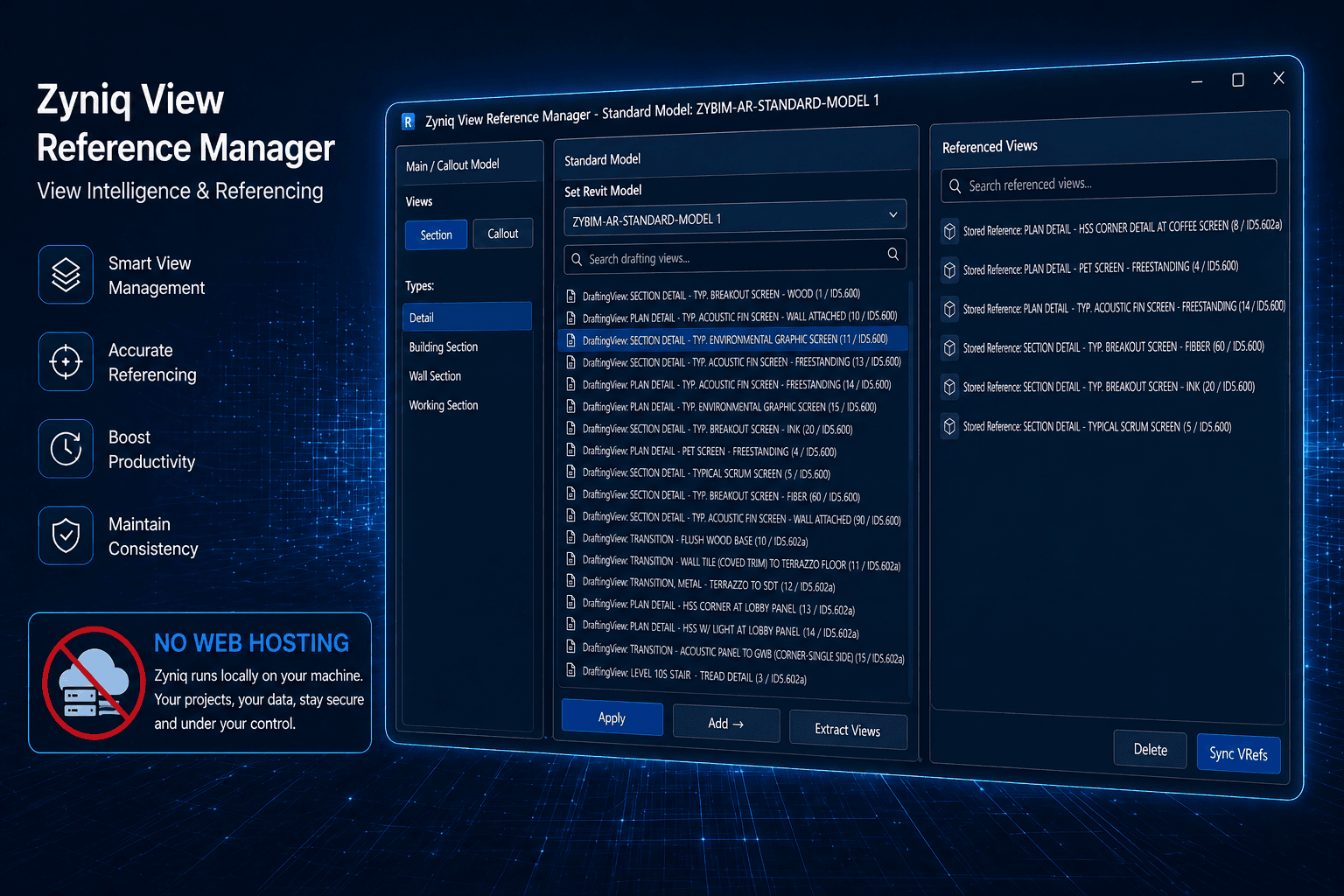The width and height of the screenshot is (1344, 896).
Task: Click cube icon for stored TYPICAL SCRUM SCREEN
Action: 949,427
